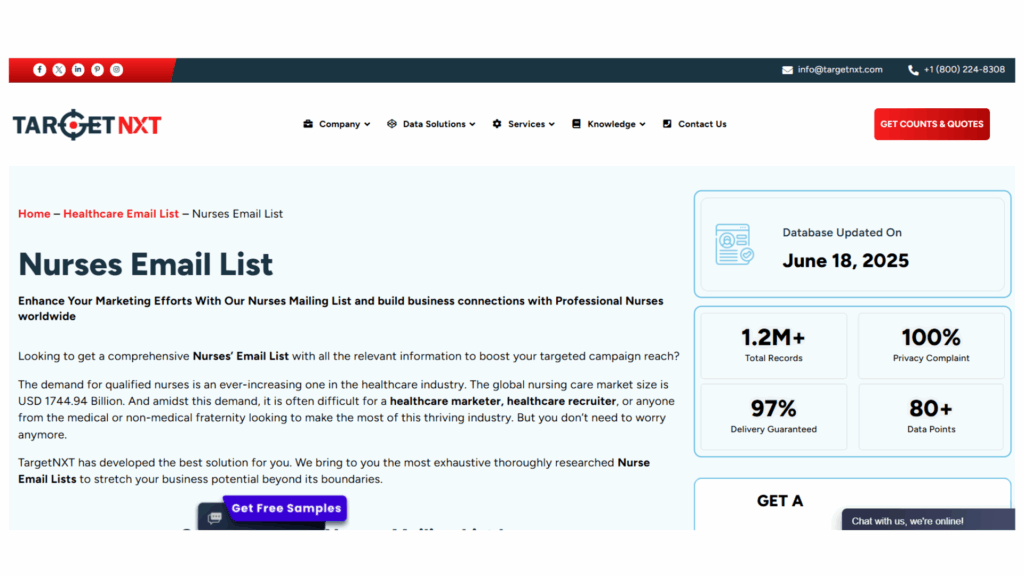The height and width of the screenshot is (576, 1024).
Task: Click the TargetNXT logo
Action: coord(87,125)
